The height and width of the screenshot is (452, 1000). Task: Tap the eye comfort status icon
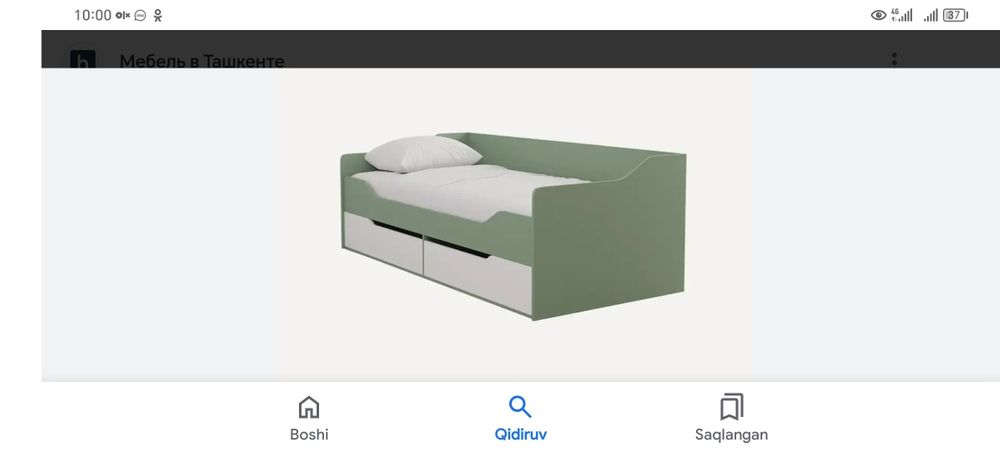tap(878, 15)
